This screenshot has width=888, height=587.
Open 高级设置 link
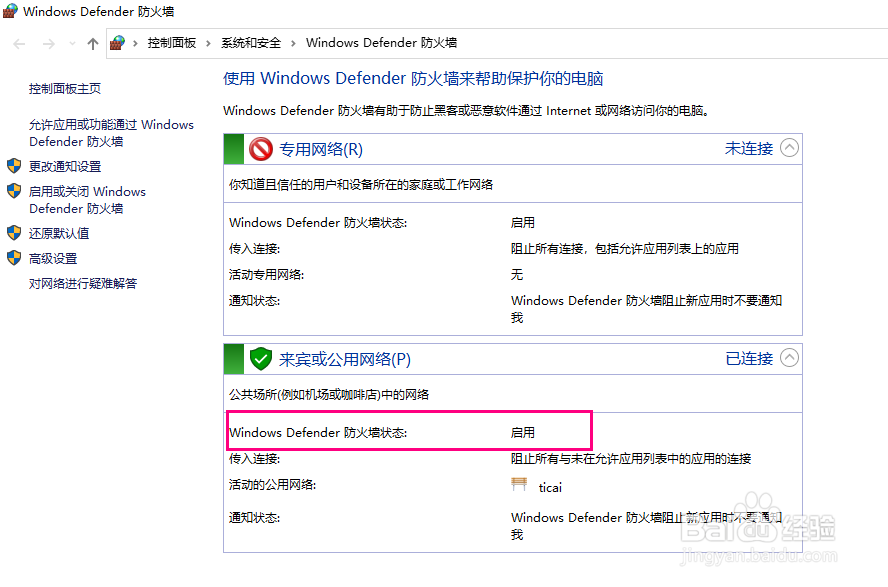pos(53,259)
